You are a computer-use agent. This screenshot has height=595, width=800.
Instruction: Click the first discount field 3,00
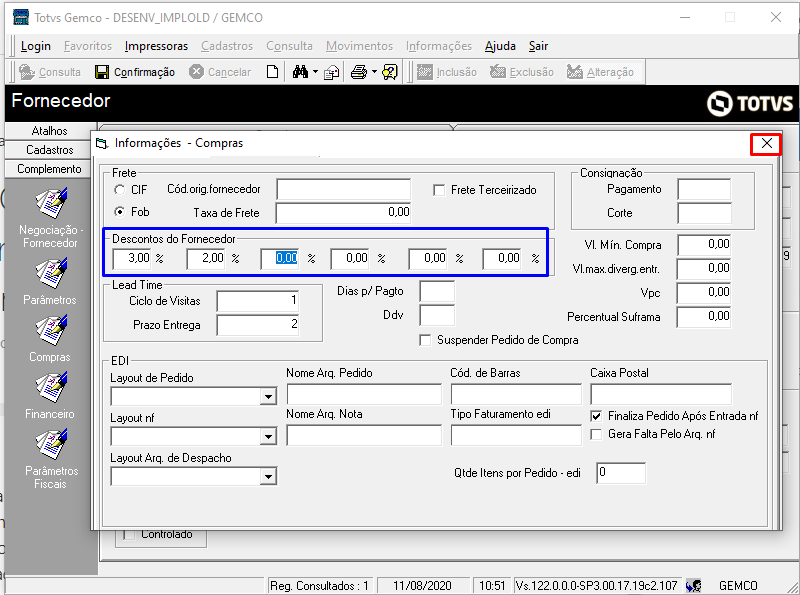tap(132, 259)
